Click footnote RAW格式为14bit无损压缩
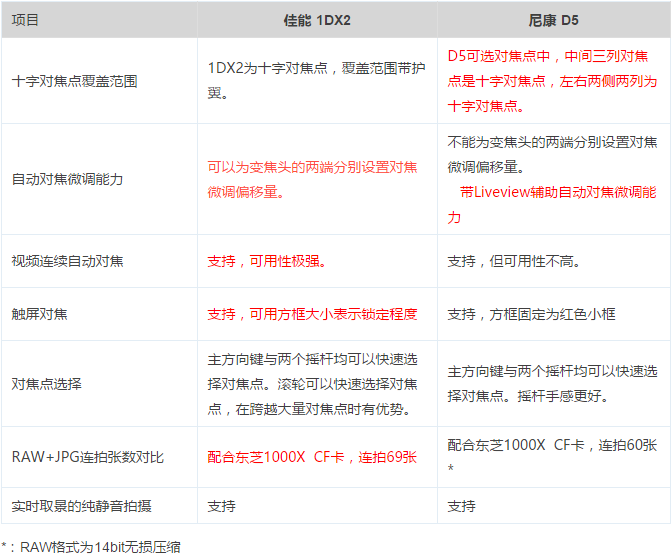This screenshot has width=672, height=557. click(100, 547)
